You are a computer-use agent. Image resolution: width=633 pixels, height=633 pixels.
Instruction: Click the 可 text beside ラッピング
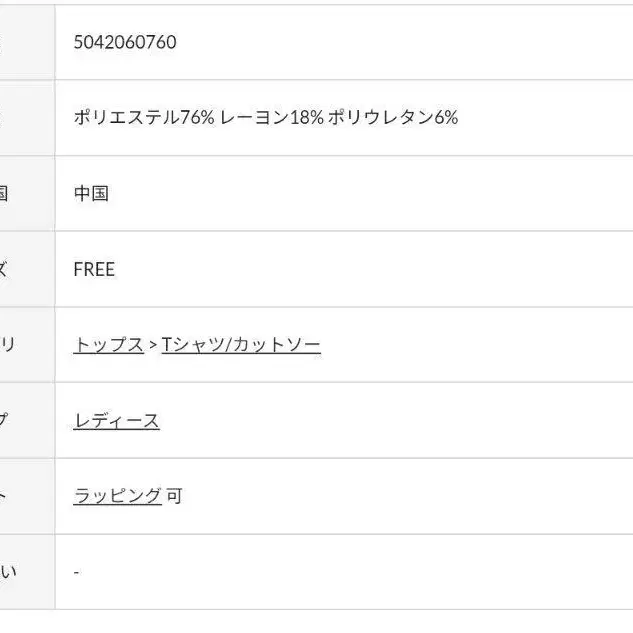click(x=175, y=496)
